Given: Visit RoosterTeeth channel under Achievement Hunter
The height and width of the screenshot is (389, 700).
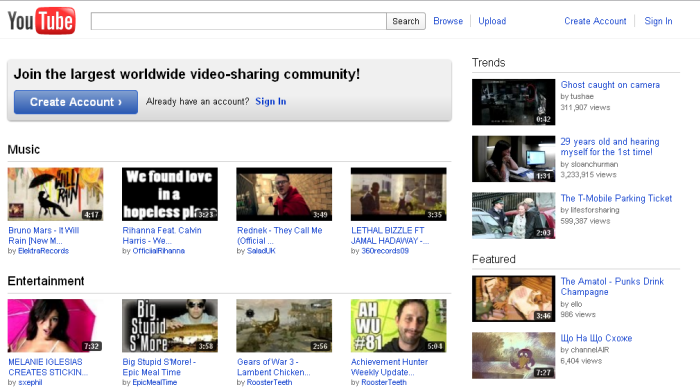Looking at the screenshot, I should coord(383,382).
